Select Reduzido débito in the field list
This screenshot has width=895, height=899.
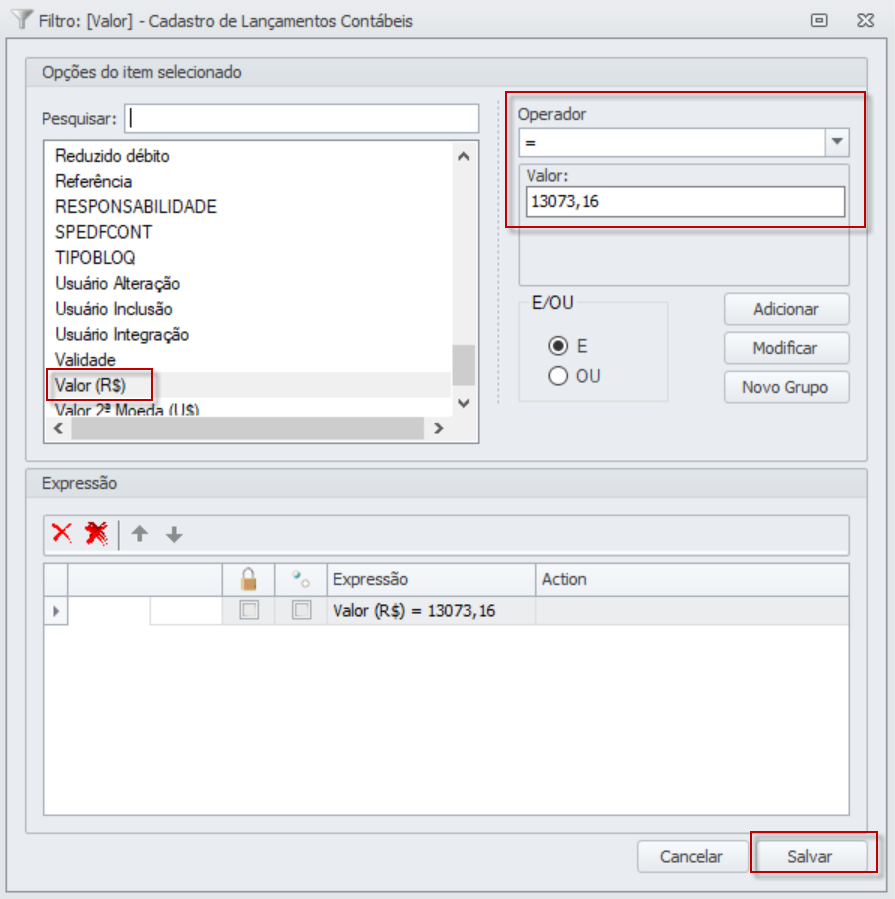112,156
